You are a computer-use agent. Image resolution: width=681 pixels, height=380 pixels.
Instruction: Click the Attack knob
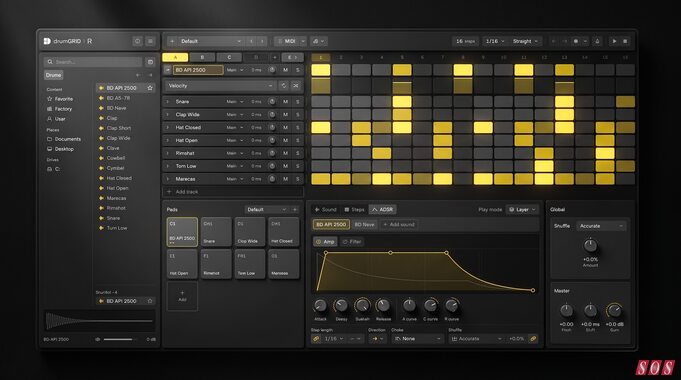point(320,306)
